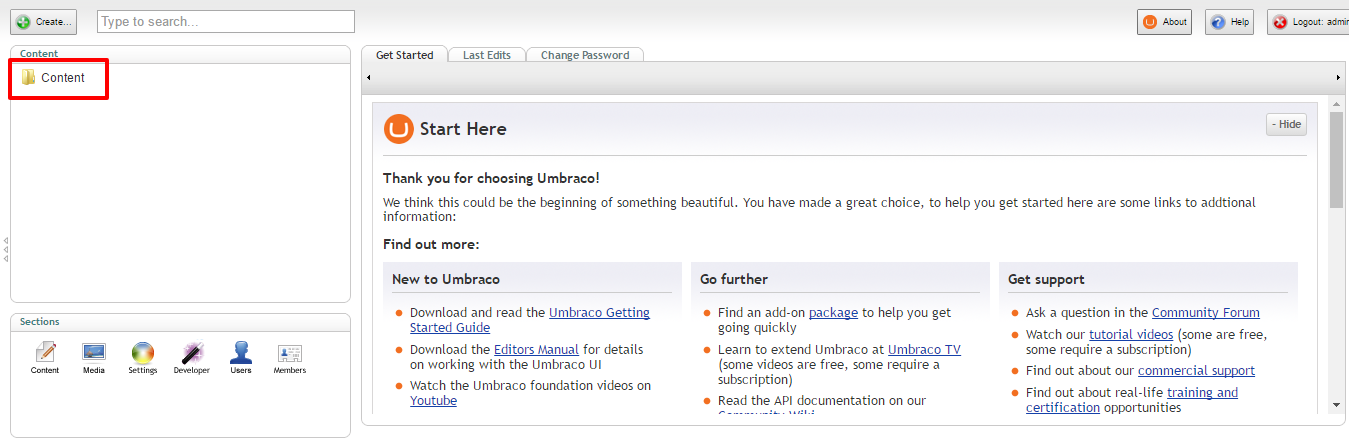Viewport: 1349px width, 439px height.
Task: Click the orange Umbraco logo beside Start Here
Action: [x=398, y=129]
